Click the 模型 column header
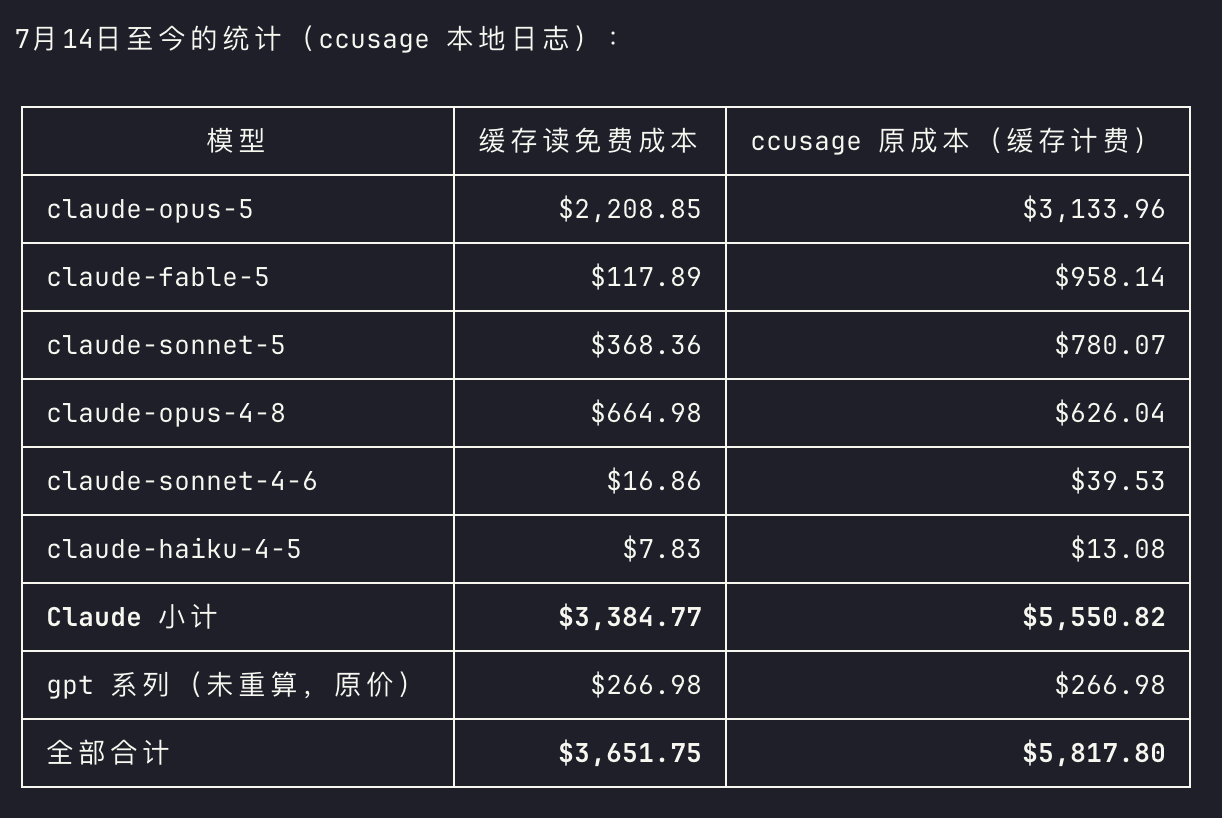This screenshot has width=1222, height=818. [x=237, y=141]
